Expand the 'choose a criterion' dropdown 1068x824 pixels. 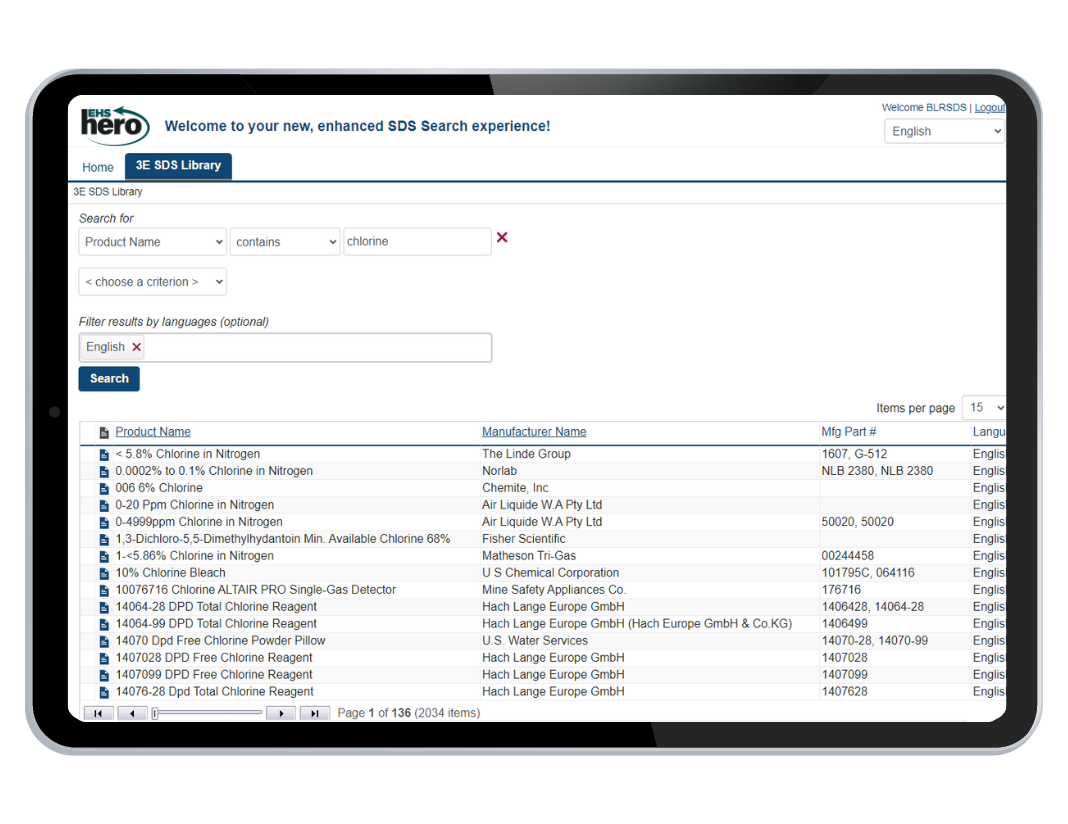point(153,282)
